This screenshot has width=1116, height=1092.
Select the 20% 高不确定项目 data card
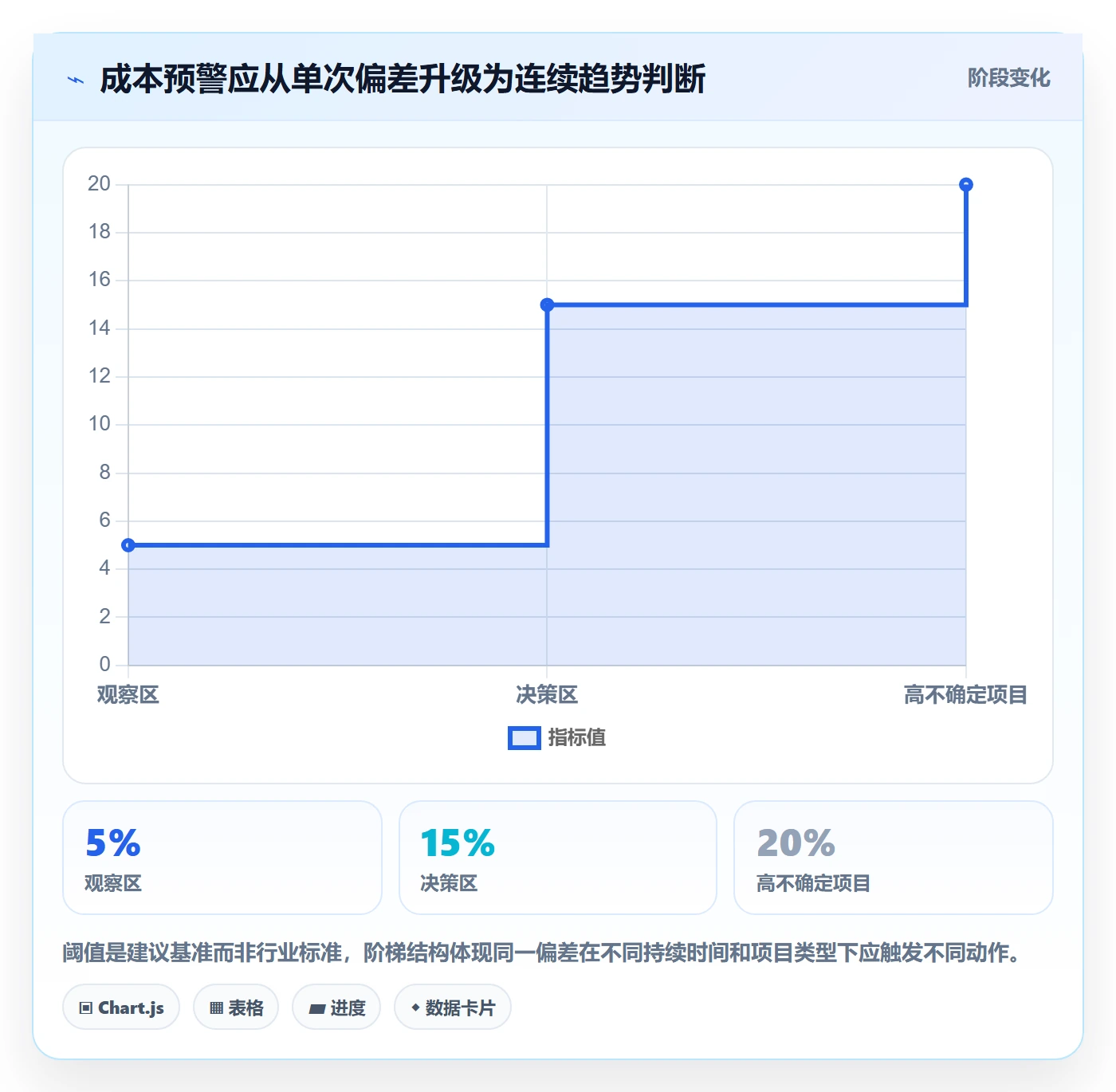click(x=893, y=858)
